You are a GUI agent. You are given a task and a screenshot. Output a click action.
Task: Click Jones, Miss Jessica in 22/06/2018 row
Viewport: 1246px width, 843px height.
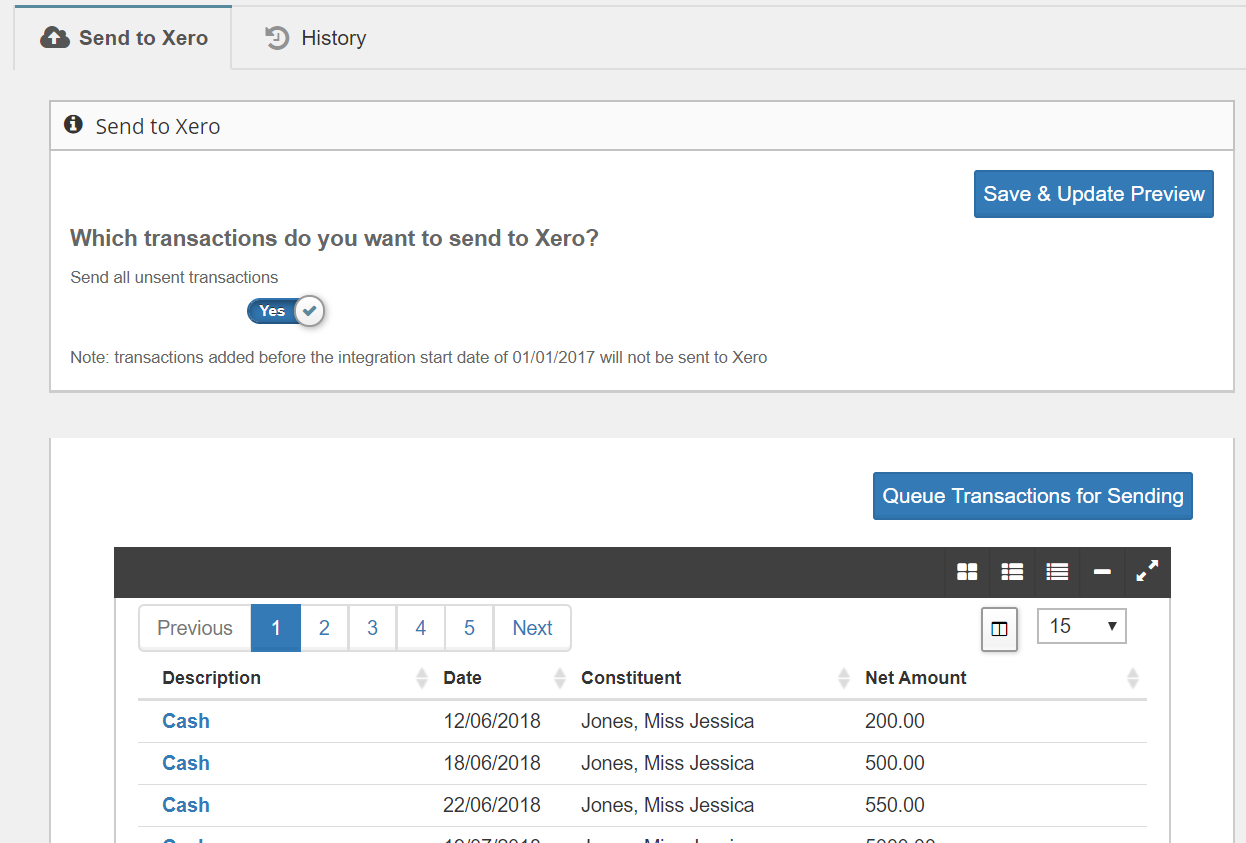coord(667,805)
